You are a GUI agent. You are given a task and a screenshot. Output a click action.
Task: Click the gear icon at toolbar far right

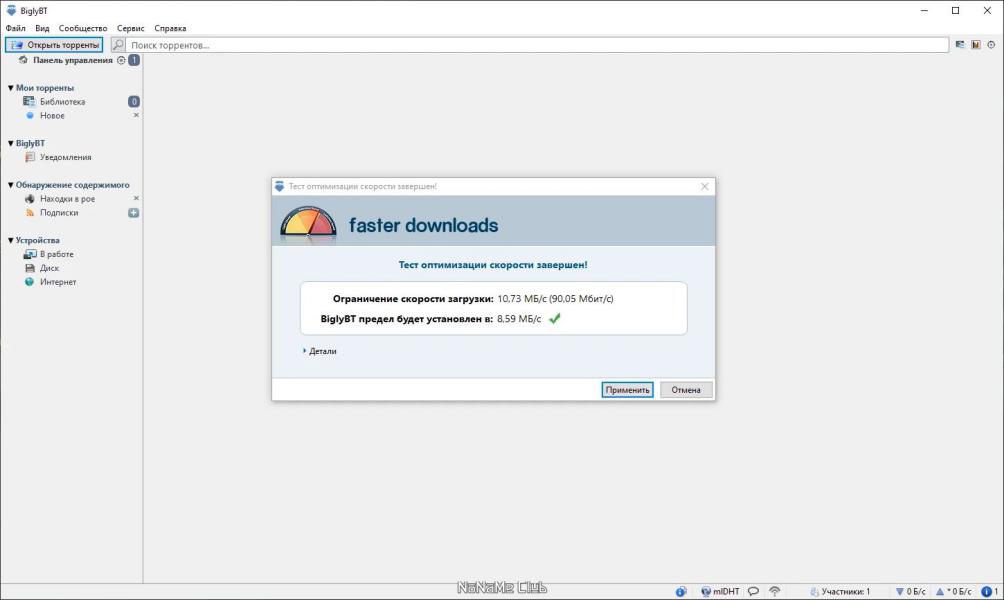point(991,45)
